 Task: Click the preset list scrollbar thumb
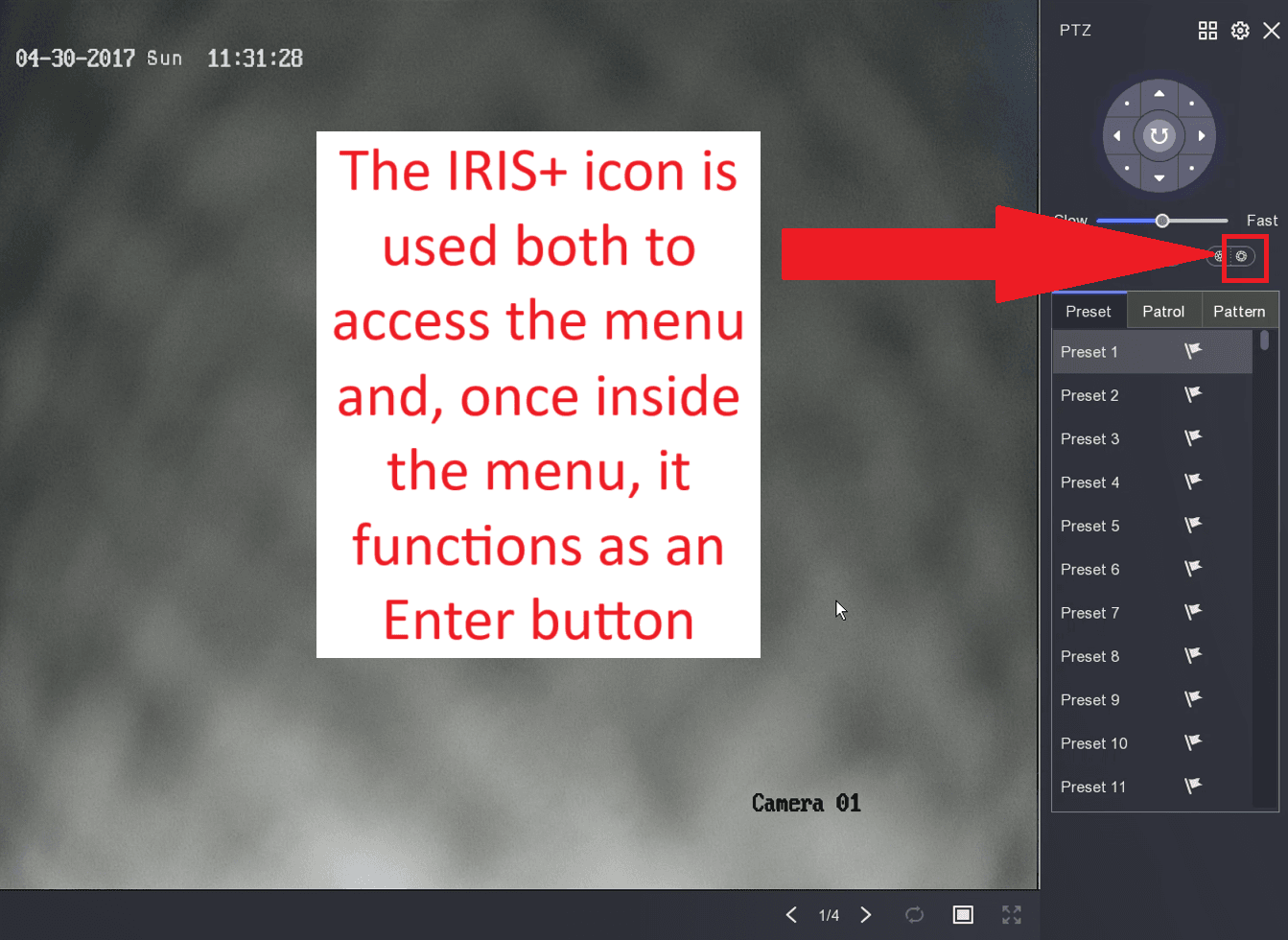[1265, 341]
